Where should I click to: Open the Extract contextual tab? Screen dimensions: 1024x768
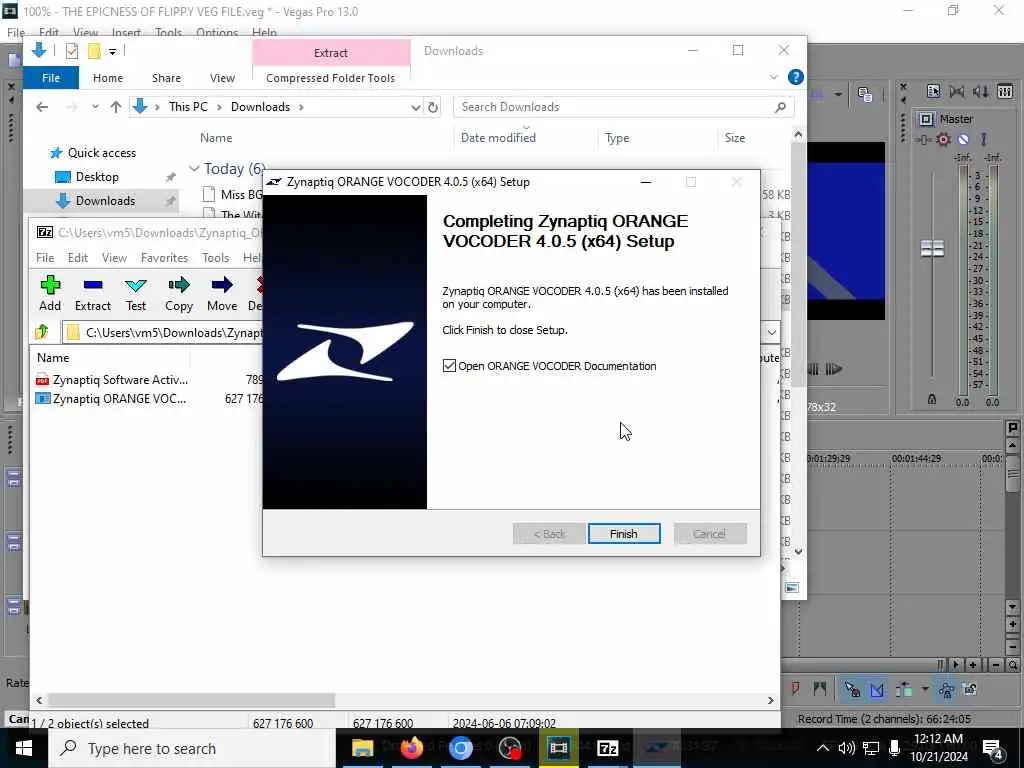coord(331,53)
